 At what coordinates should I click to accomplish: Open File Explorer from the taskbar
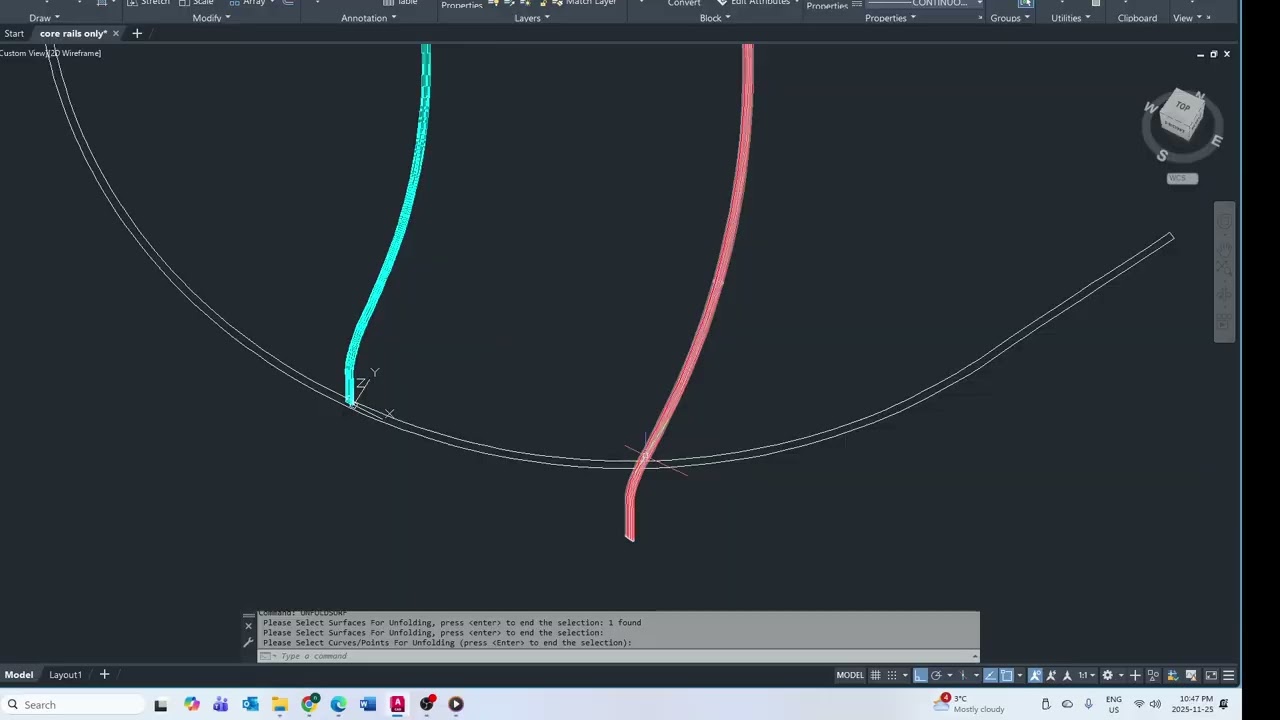pyautogui.click(x=280, y=705)
